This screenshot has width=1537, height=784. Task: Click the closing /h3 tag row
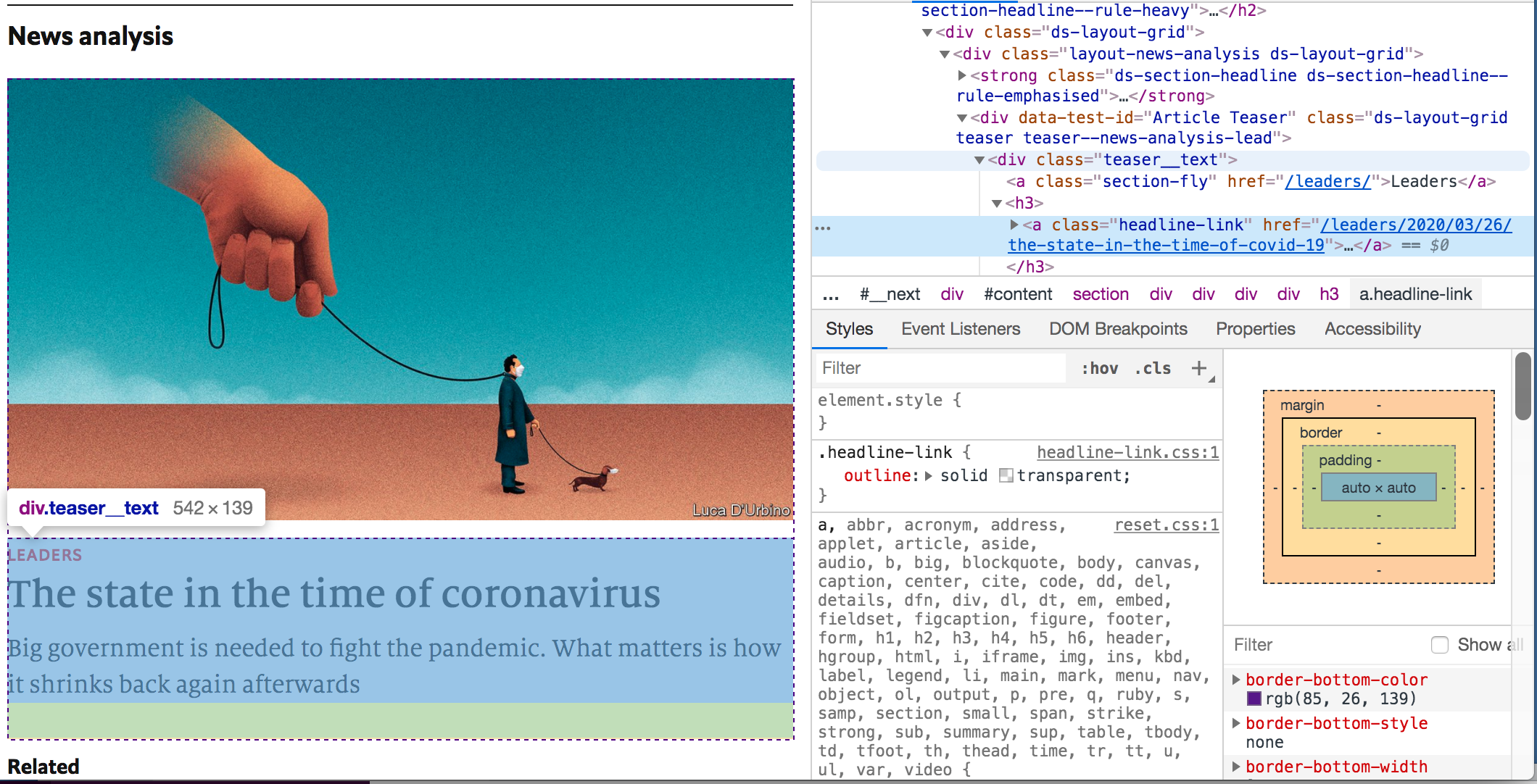coord(1029,267)
